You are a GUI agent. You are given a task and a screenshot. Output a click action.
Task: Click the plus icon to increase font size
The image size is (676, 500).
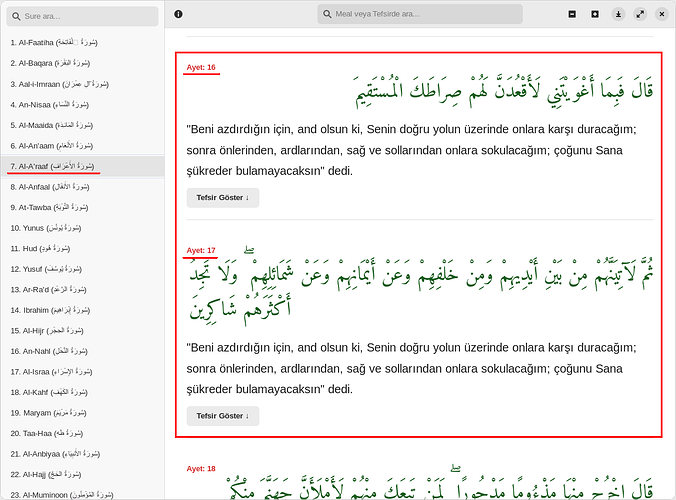tap(595, 14)
